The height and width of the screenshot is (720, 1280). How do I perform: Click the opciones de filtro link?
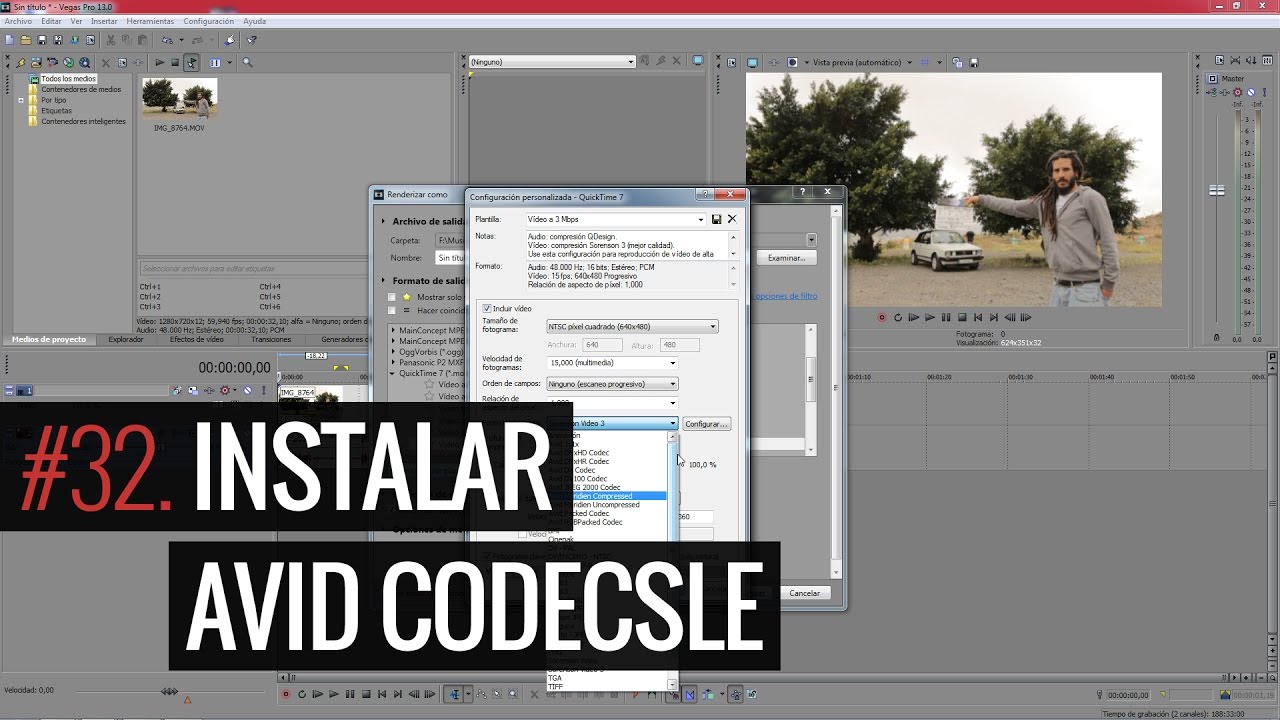click(785, 296)
